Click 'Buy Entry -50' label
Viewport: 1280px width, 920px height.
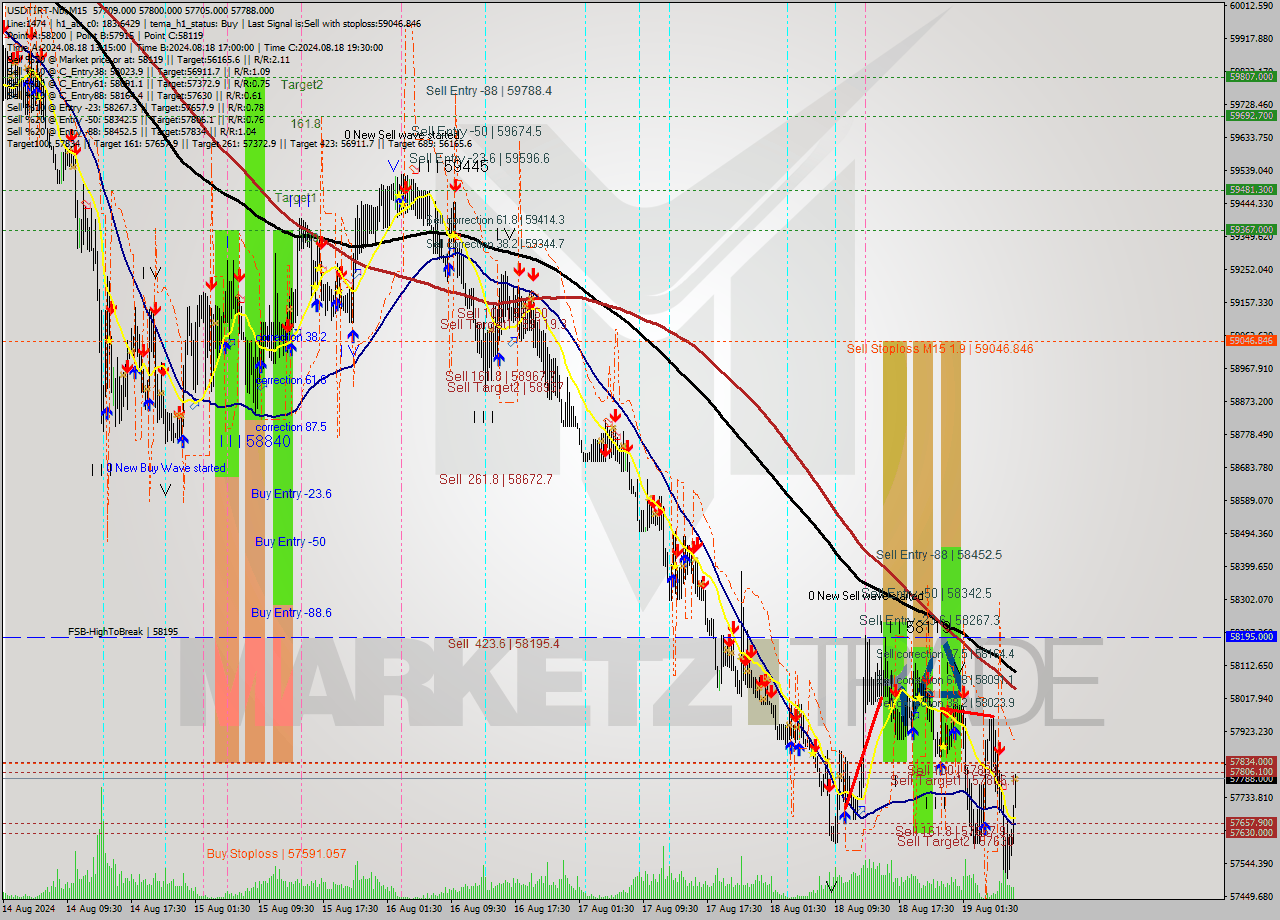tap(290, 542)
